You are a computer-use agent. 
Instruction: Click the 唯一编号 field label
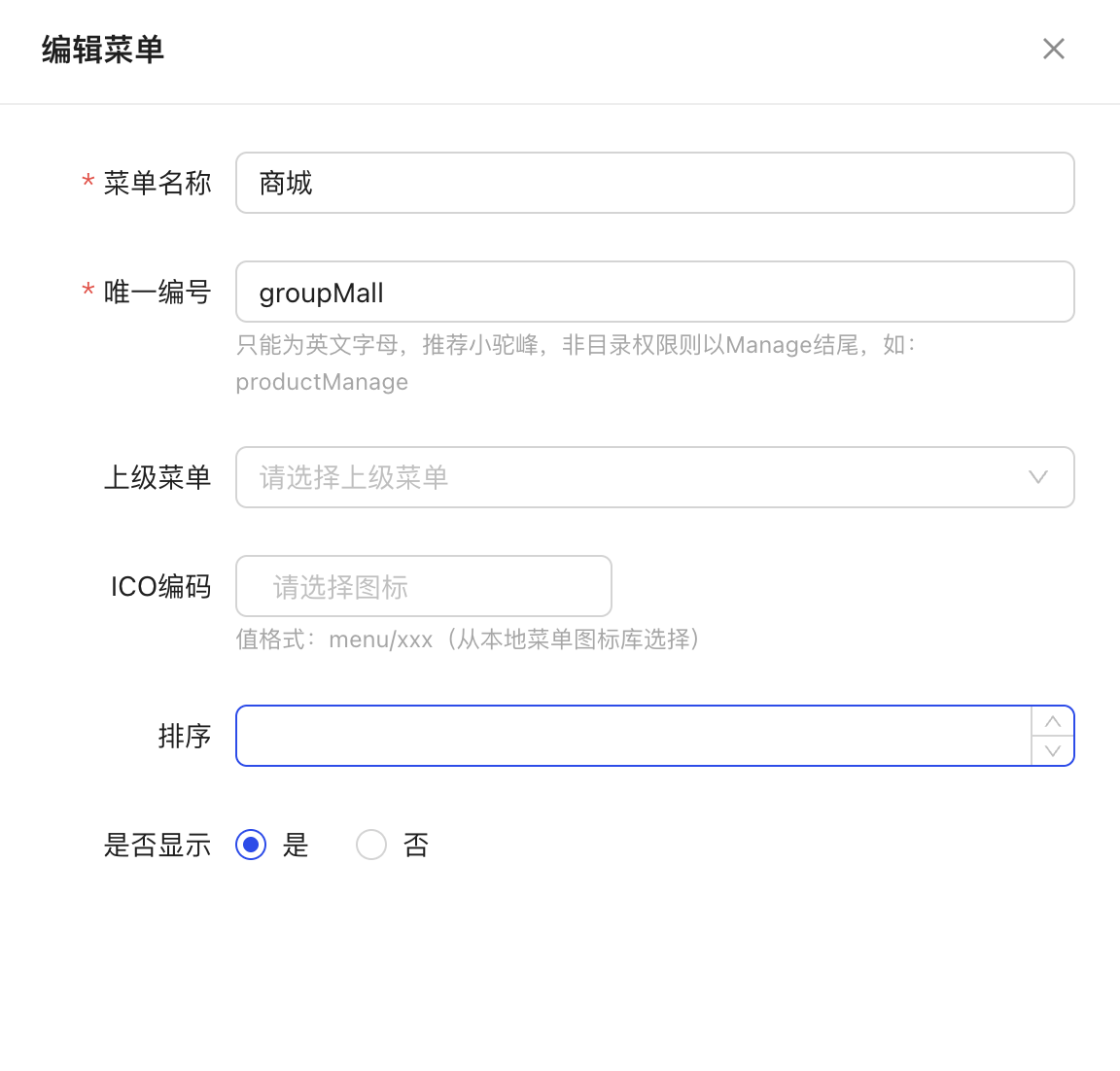click(157, 292)
